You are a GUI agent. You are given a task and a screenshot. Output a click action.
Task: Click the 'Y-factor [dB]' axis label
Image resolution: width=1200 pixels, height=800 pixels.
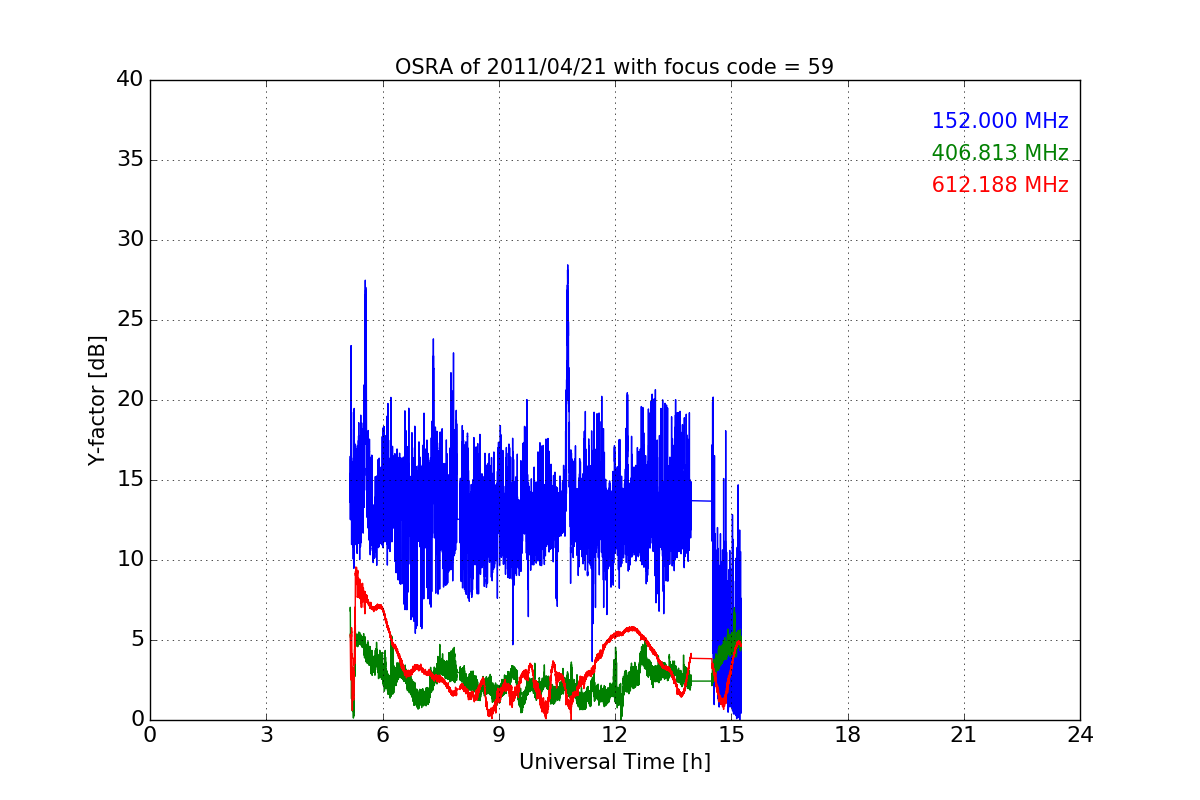point(97,400)
